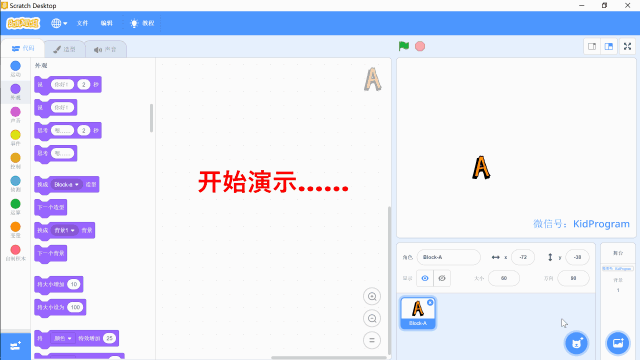Viewport: 640px width, 360px height.
Task: Zoom in the code workspace
Action: tap(372, 296)
